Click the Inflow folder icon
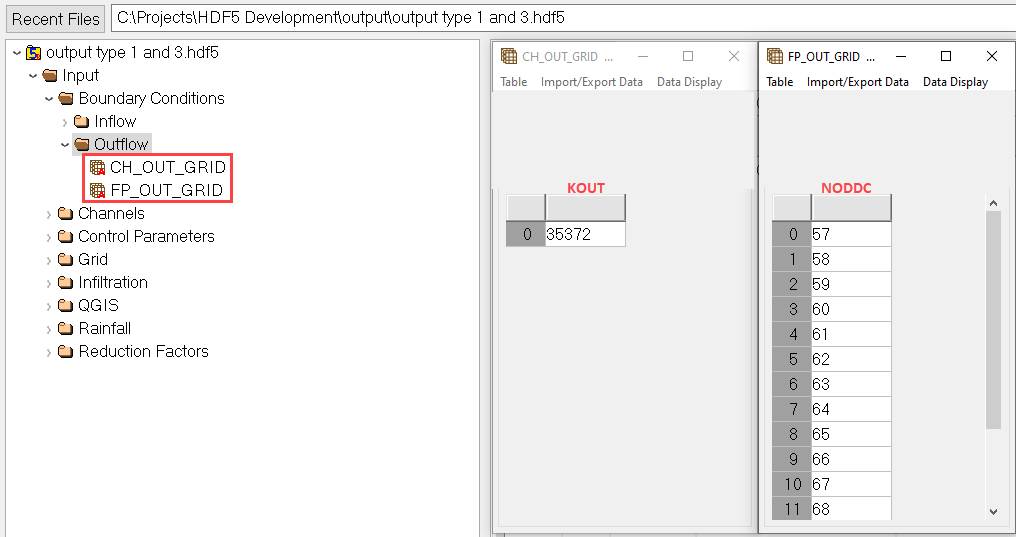 point(83,122)
